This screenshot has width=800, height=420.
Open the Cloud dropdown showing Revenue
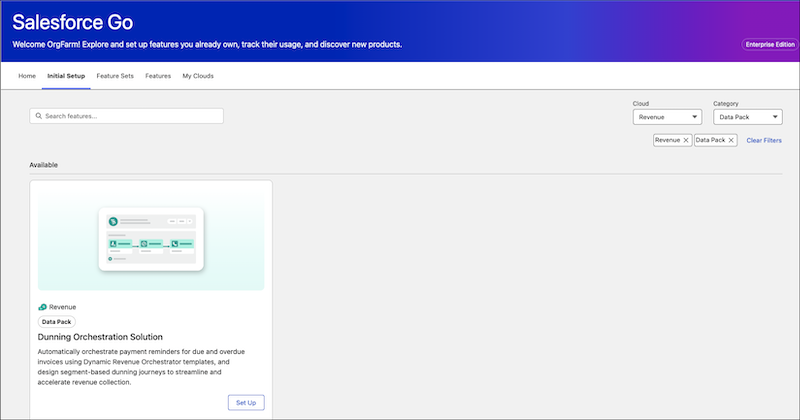[667, 117]
